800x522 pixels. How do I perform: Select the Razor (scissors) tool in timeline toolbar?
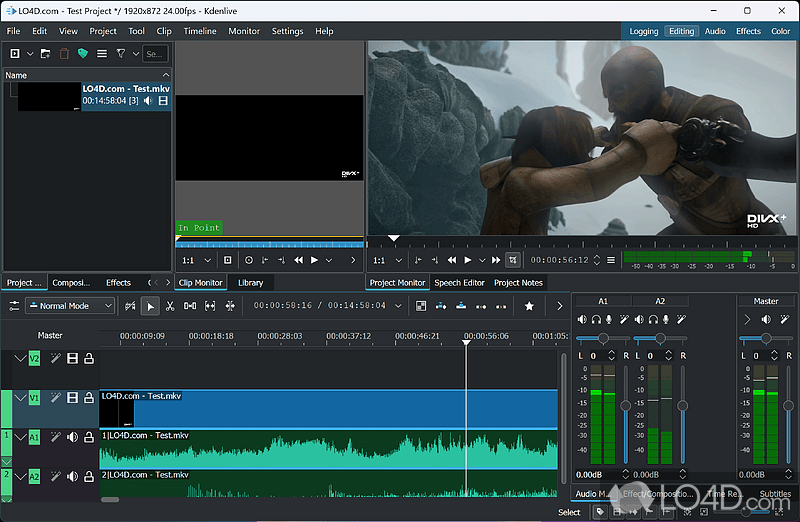click(x=170, y=306)
